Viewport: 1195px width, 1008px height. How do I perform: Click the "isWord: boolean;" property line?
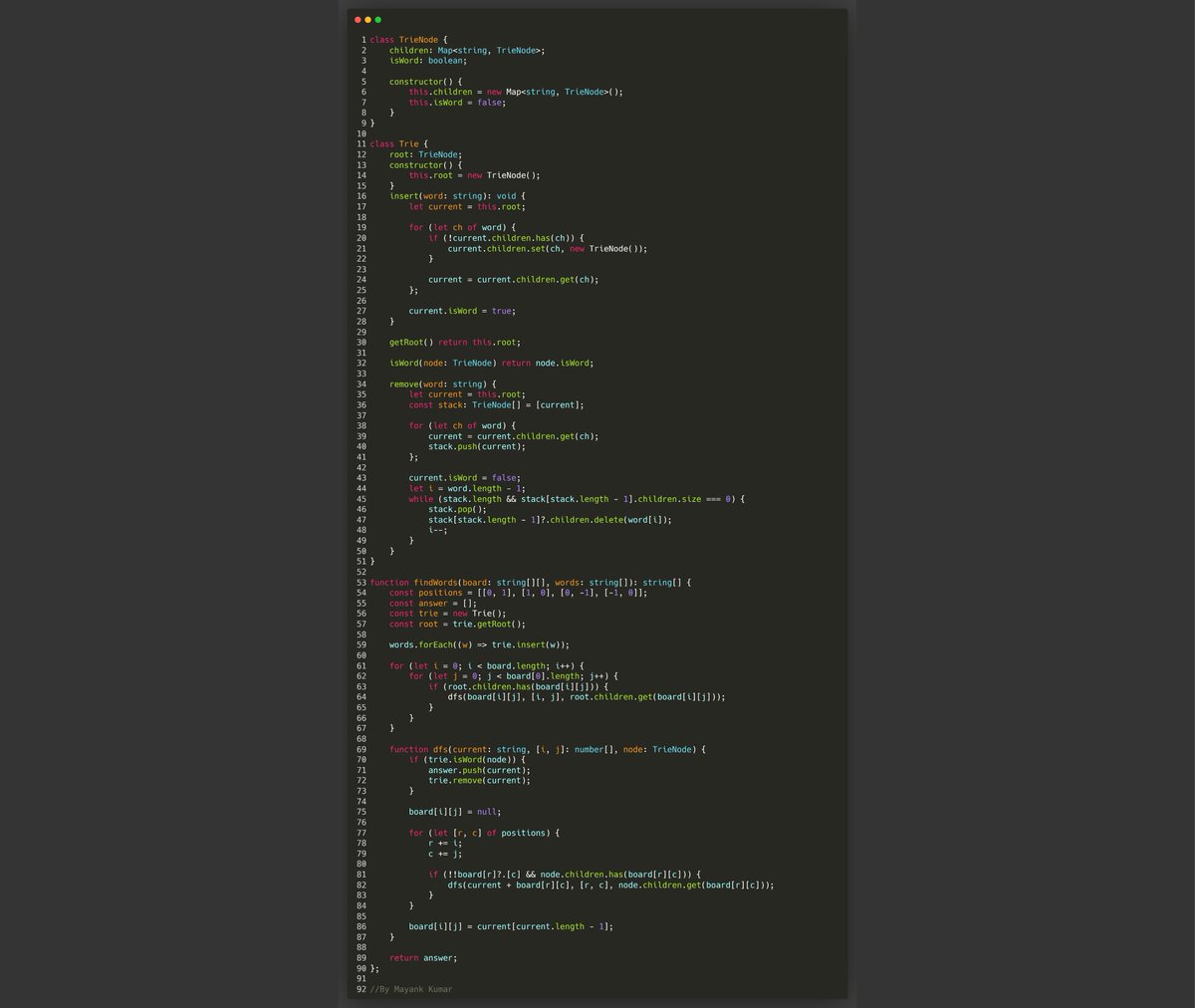coord(428,61)
